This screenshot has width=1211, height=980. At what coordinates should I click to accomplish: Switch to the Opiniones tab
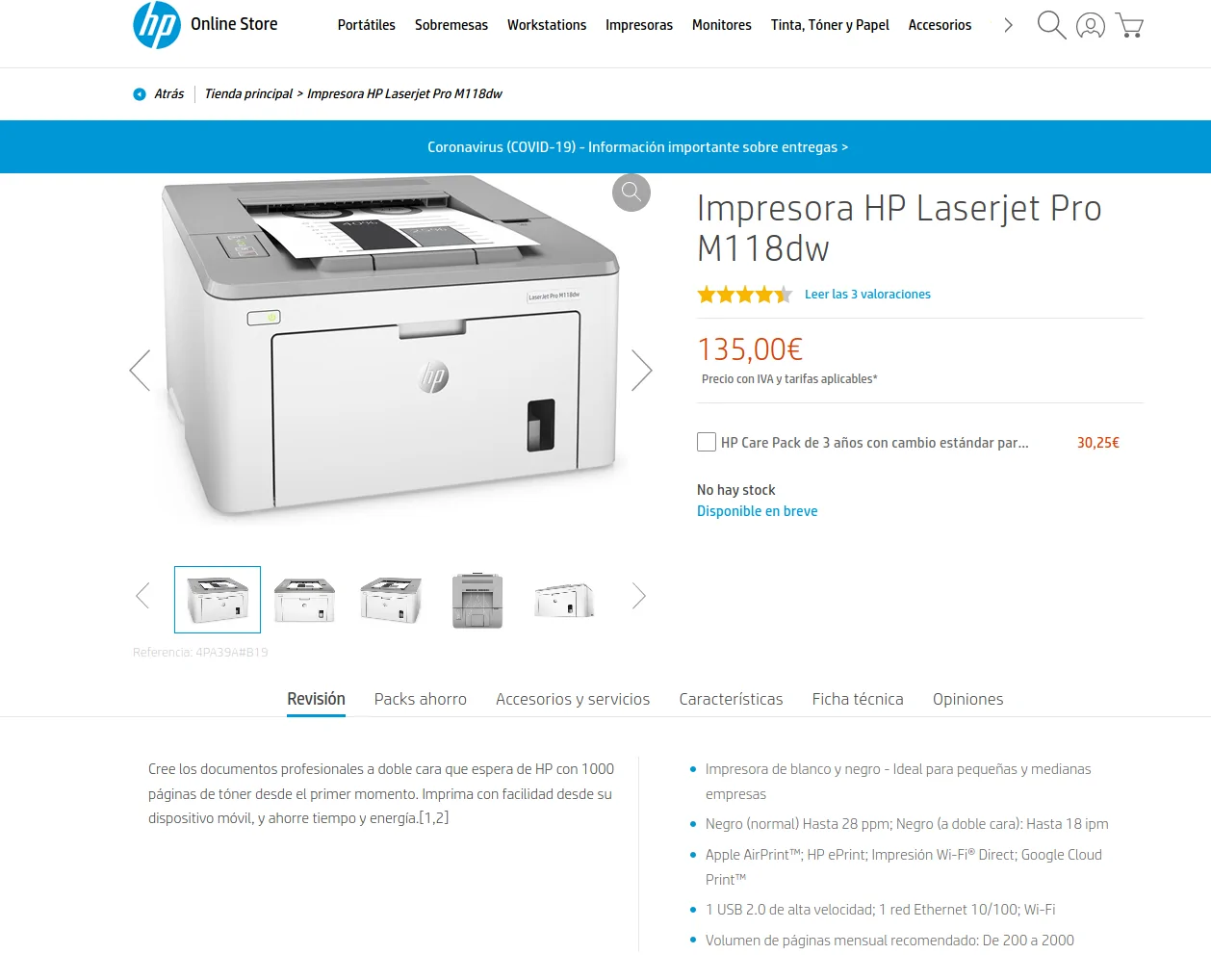[967, 699]
